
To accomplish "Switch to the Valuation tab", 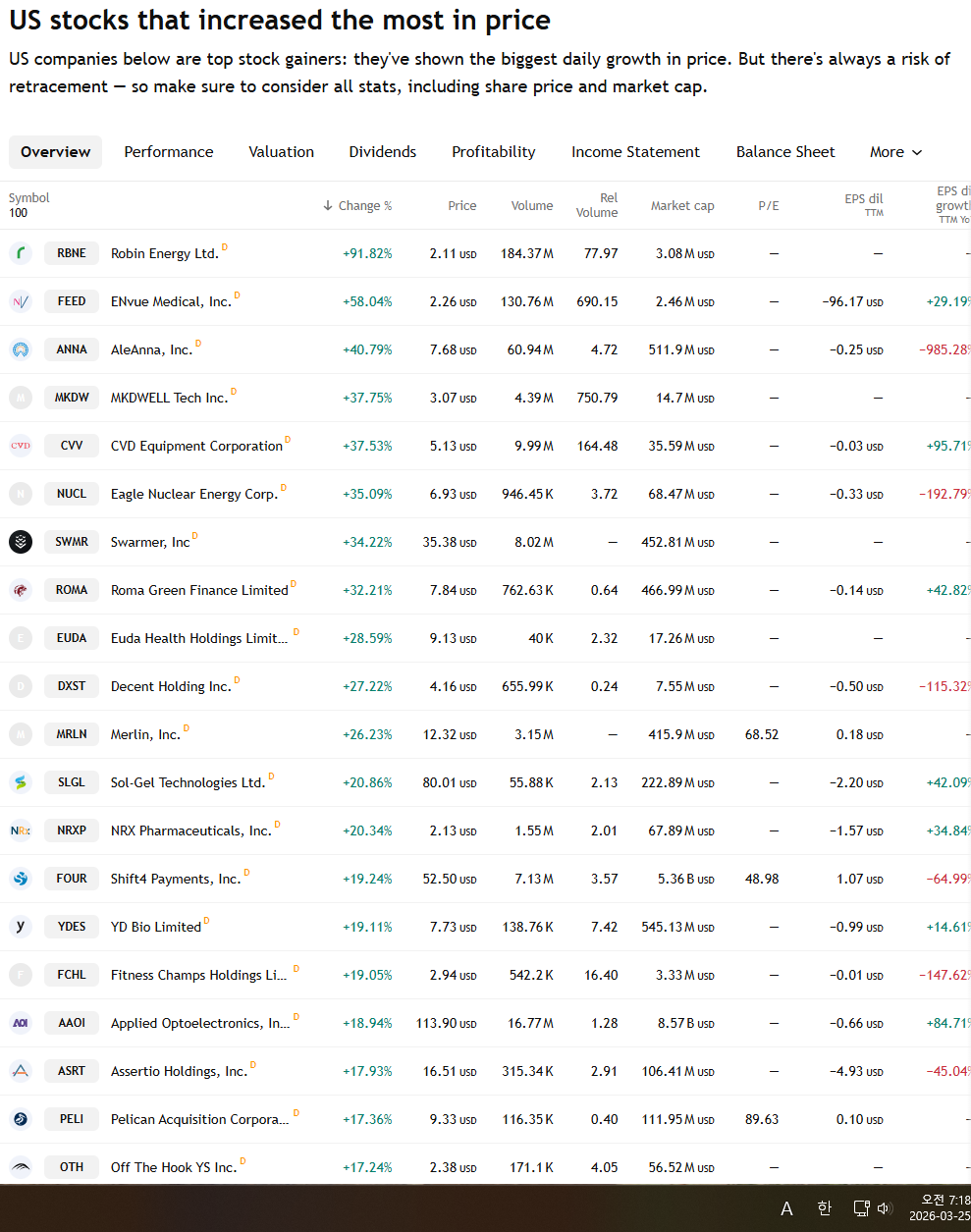I will 282,152.
